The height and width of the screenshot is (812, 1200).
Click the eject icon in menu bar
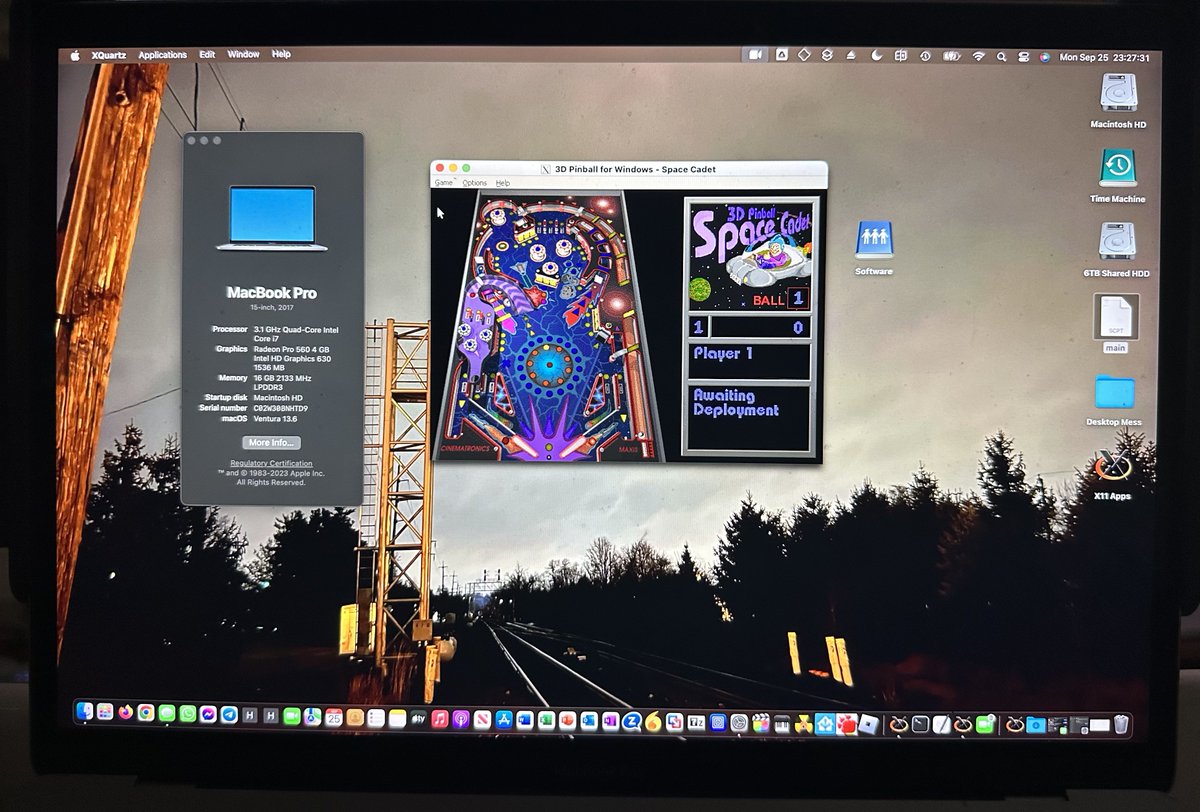(x=851, y=57)
